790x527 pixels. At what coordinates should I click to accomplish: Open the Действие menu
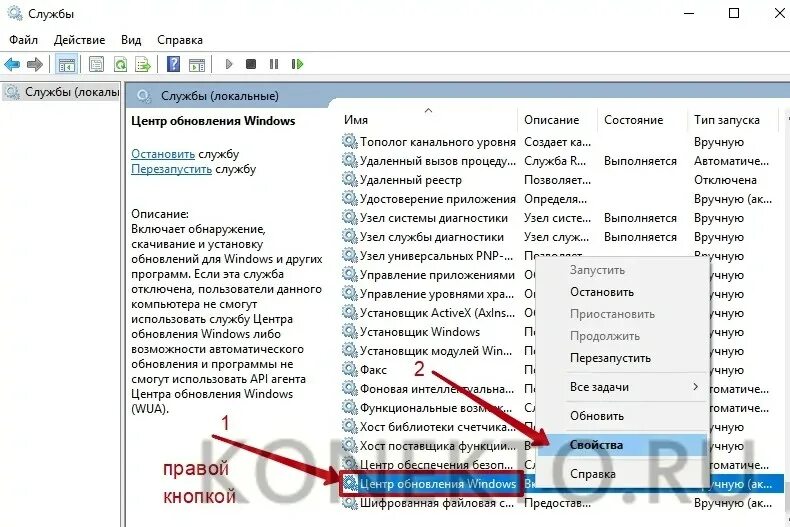[80, 40]
